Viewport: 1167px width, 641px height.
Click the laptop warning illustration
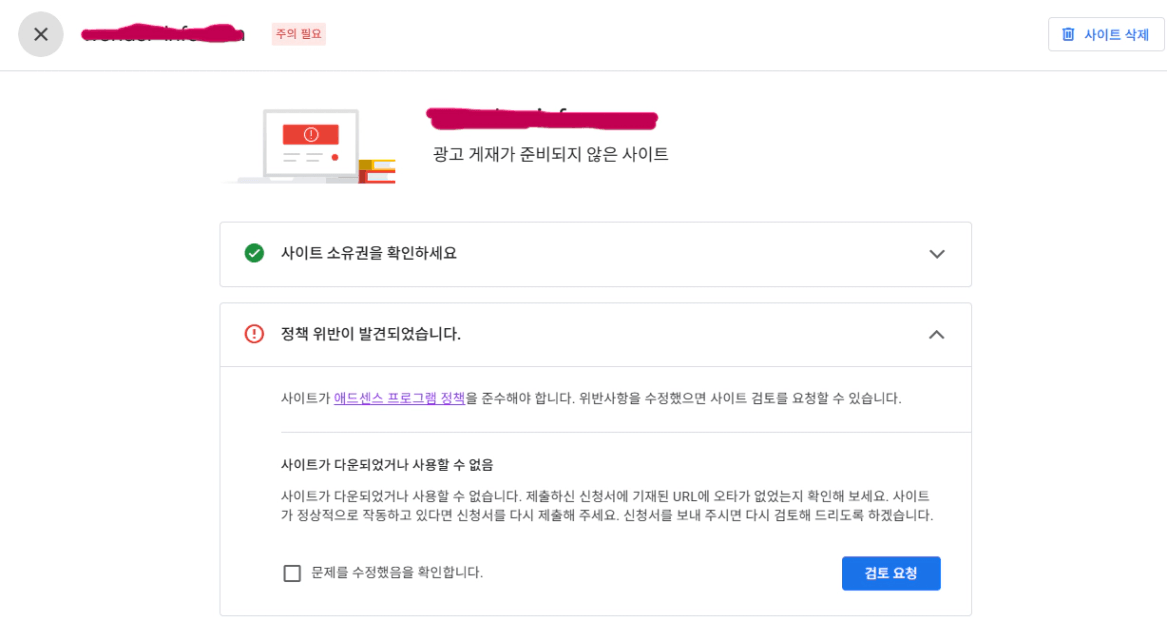tap(310, 146)
